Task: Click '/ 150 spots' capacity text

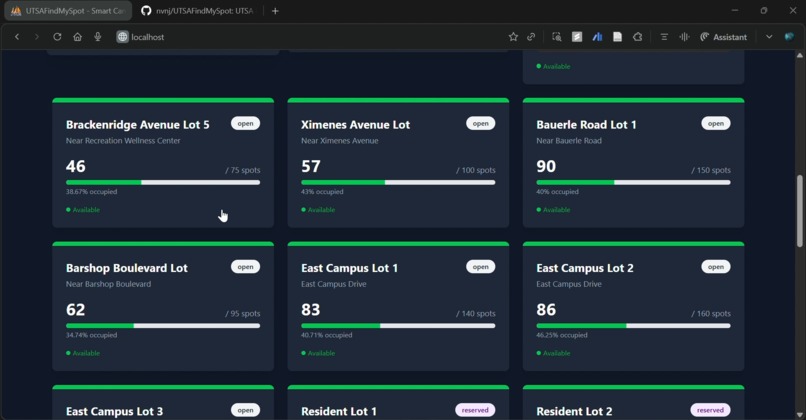Action: click(711, 170)
